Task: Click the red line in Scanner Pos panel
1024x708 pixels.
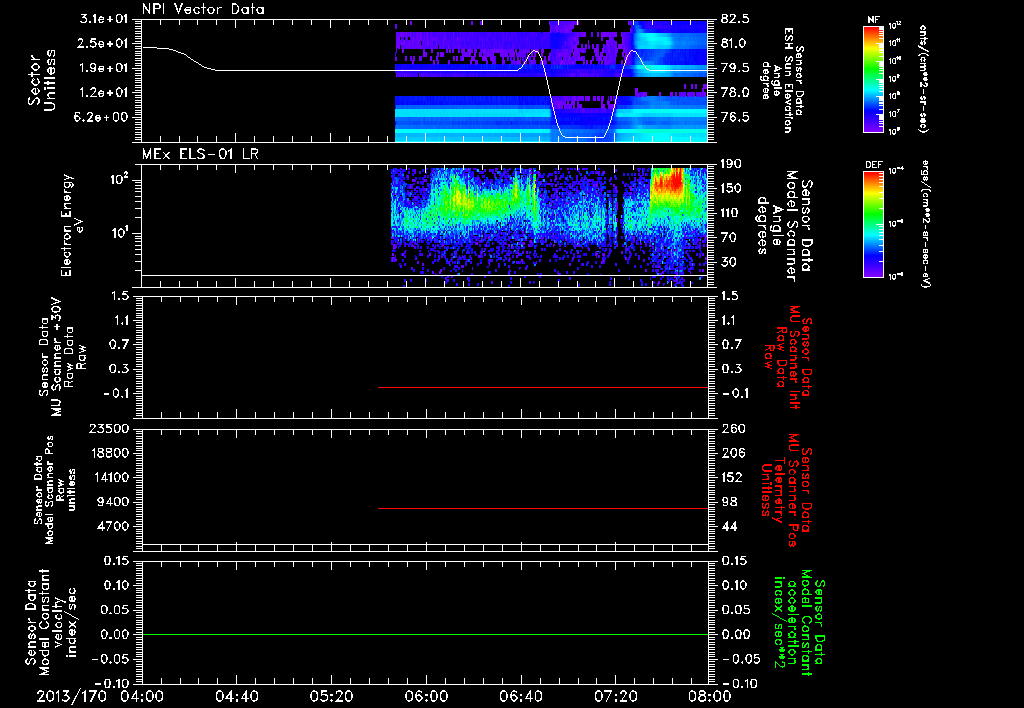Action: coord(543,508)
